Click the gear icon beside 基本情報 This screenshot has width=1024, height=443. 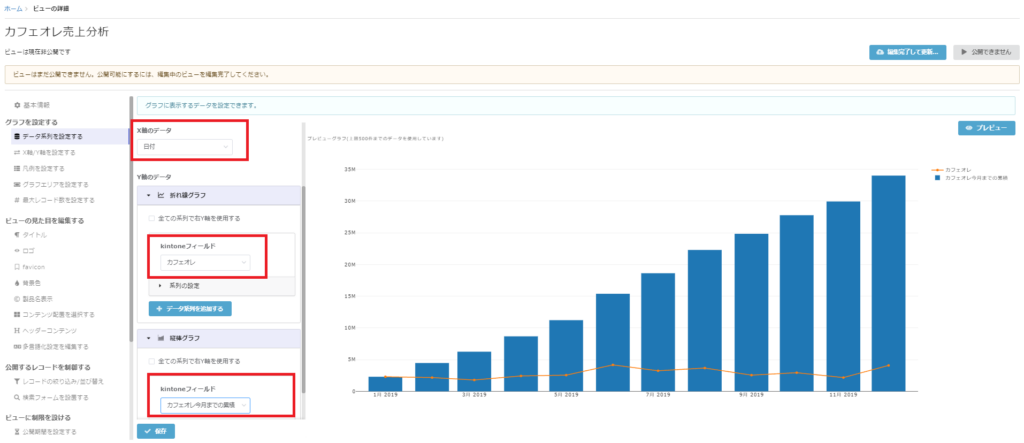click(x=17, y=105)
